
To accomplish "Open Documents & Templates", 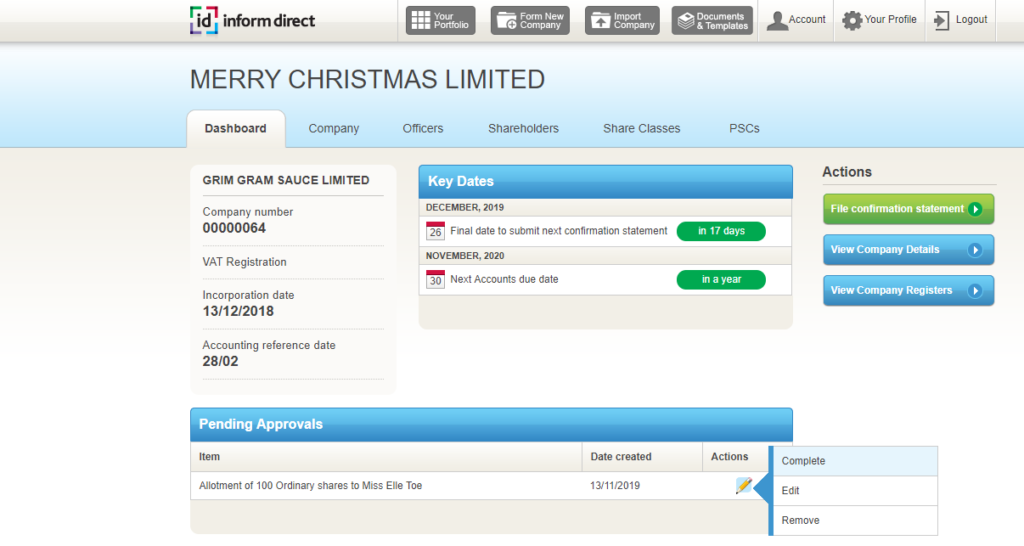I will pyautogui.click(x=711, y=21).
